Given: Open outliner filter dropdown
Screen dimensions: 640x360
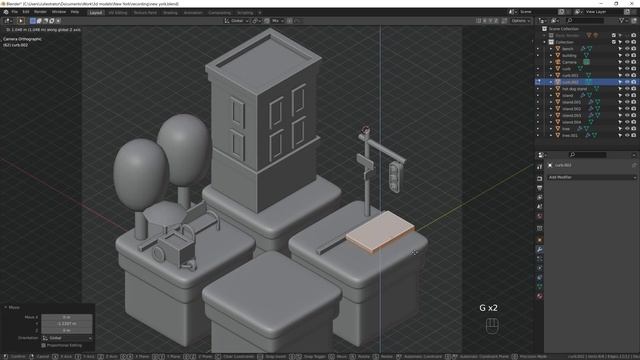Looking at the screenshot, I should tap(623, 20).
